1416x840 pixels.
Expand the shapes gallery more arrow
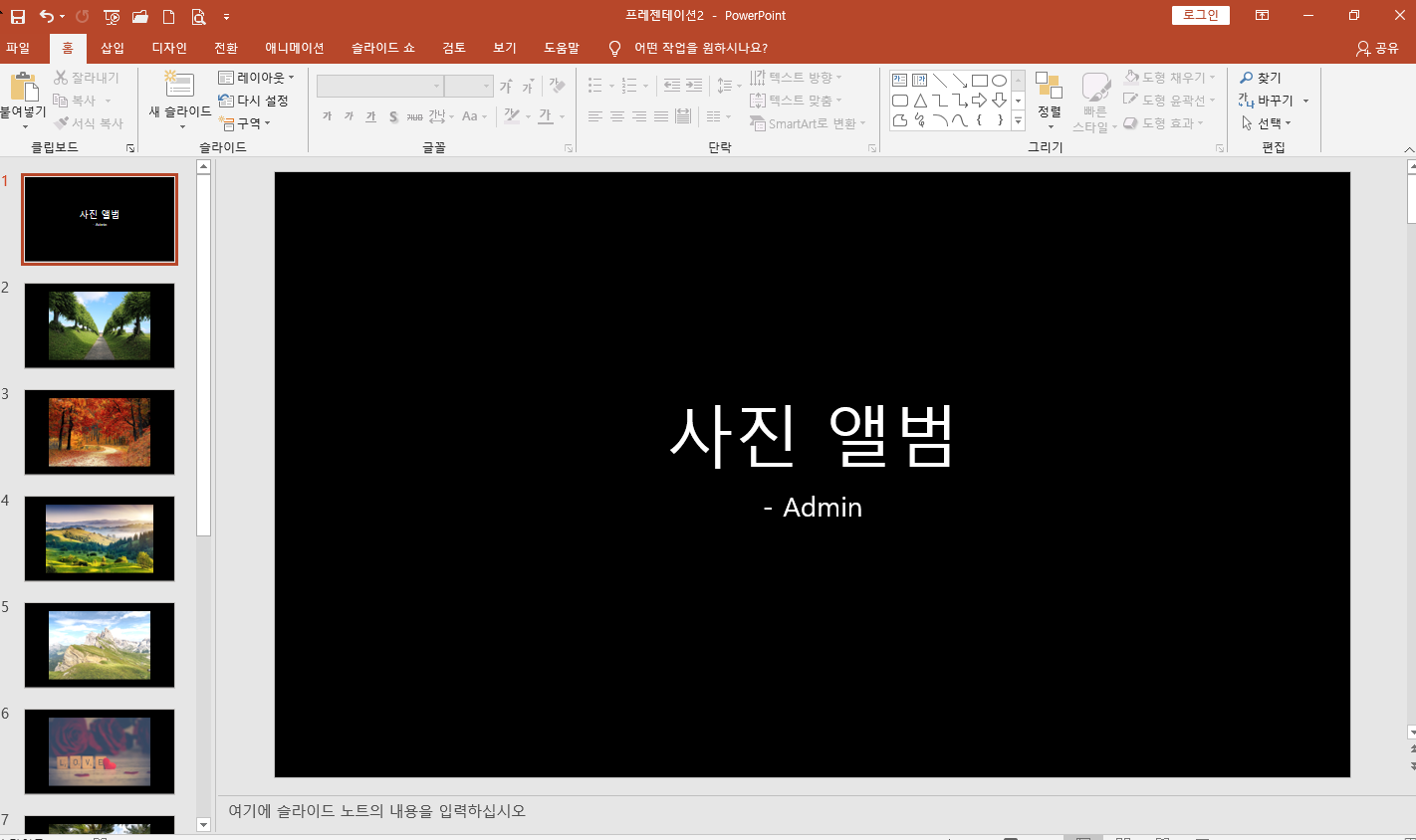(1018, 121)
